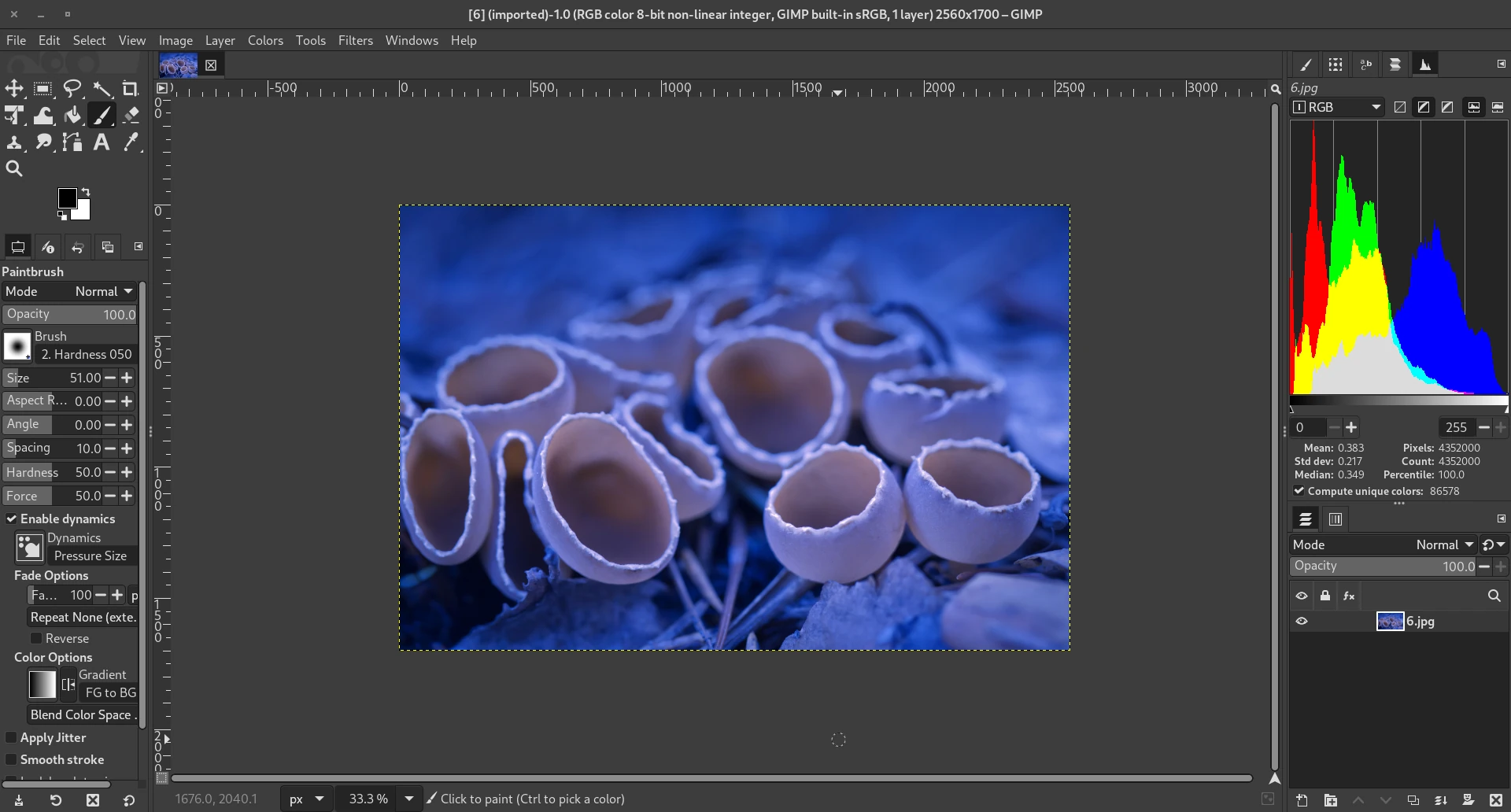
Task: Select the Clone stamp tool
Action: [14, 142]
